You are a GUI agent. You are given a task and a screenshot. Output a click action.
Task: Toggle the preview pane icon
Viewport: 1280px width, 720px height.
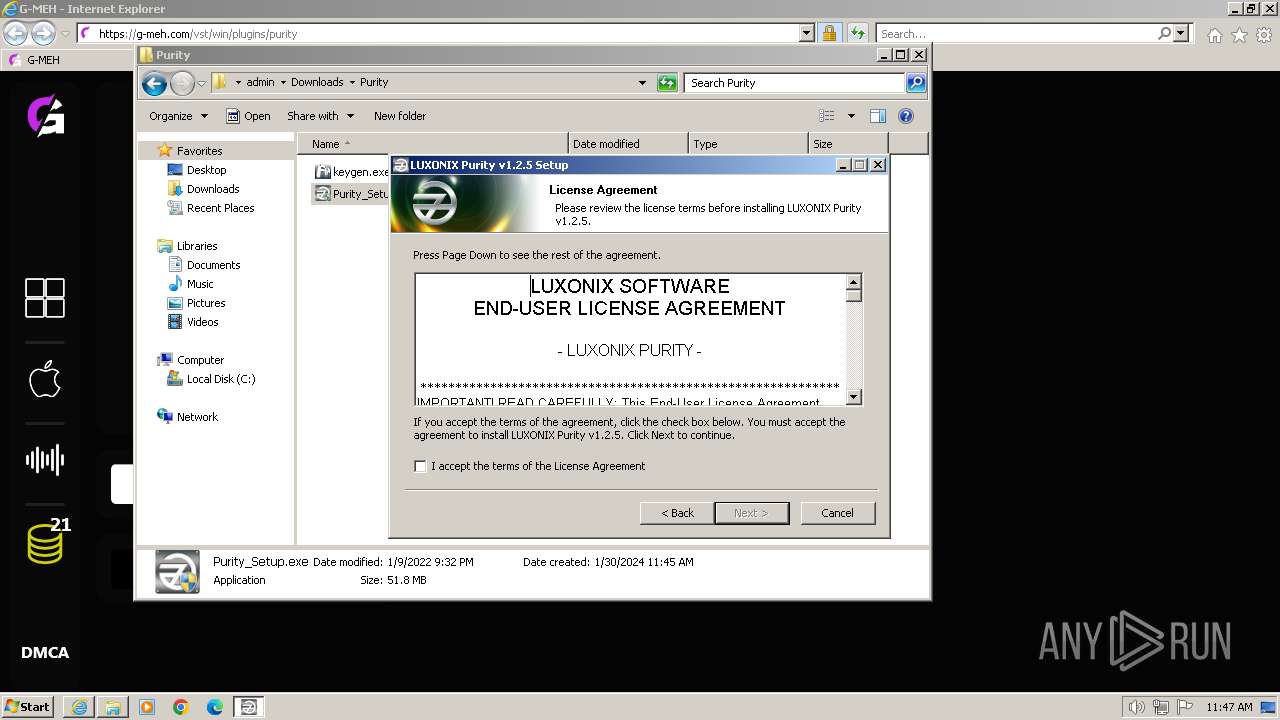[x=878, y=116]
